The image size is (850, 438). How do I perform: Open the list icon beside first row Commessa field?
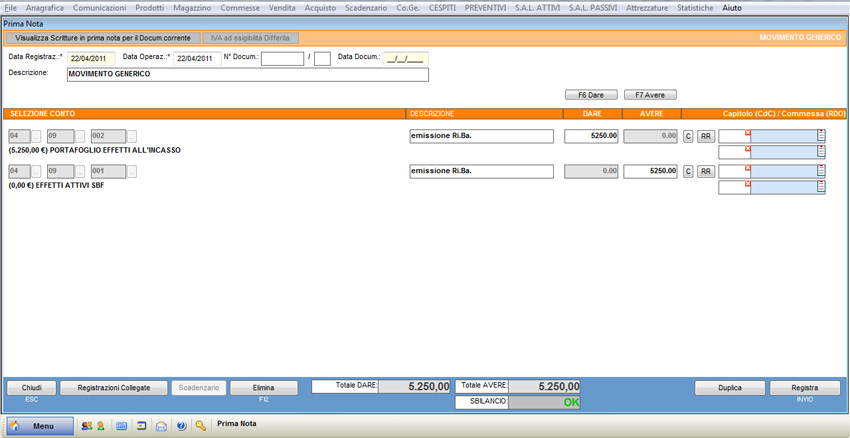821,136
